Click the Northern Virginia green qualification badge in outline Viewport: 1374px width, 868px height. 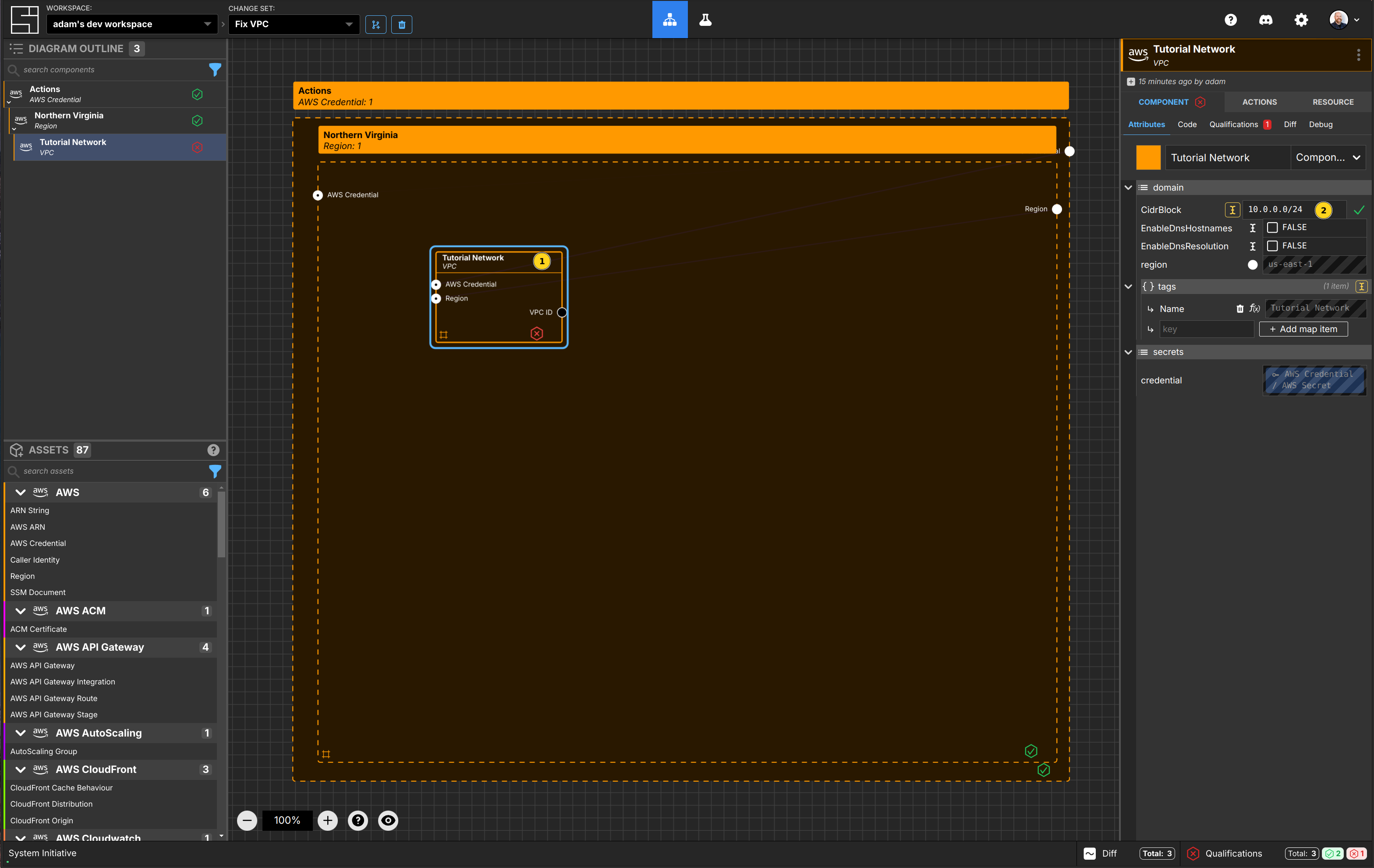coord(198,121)
